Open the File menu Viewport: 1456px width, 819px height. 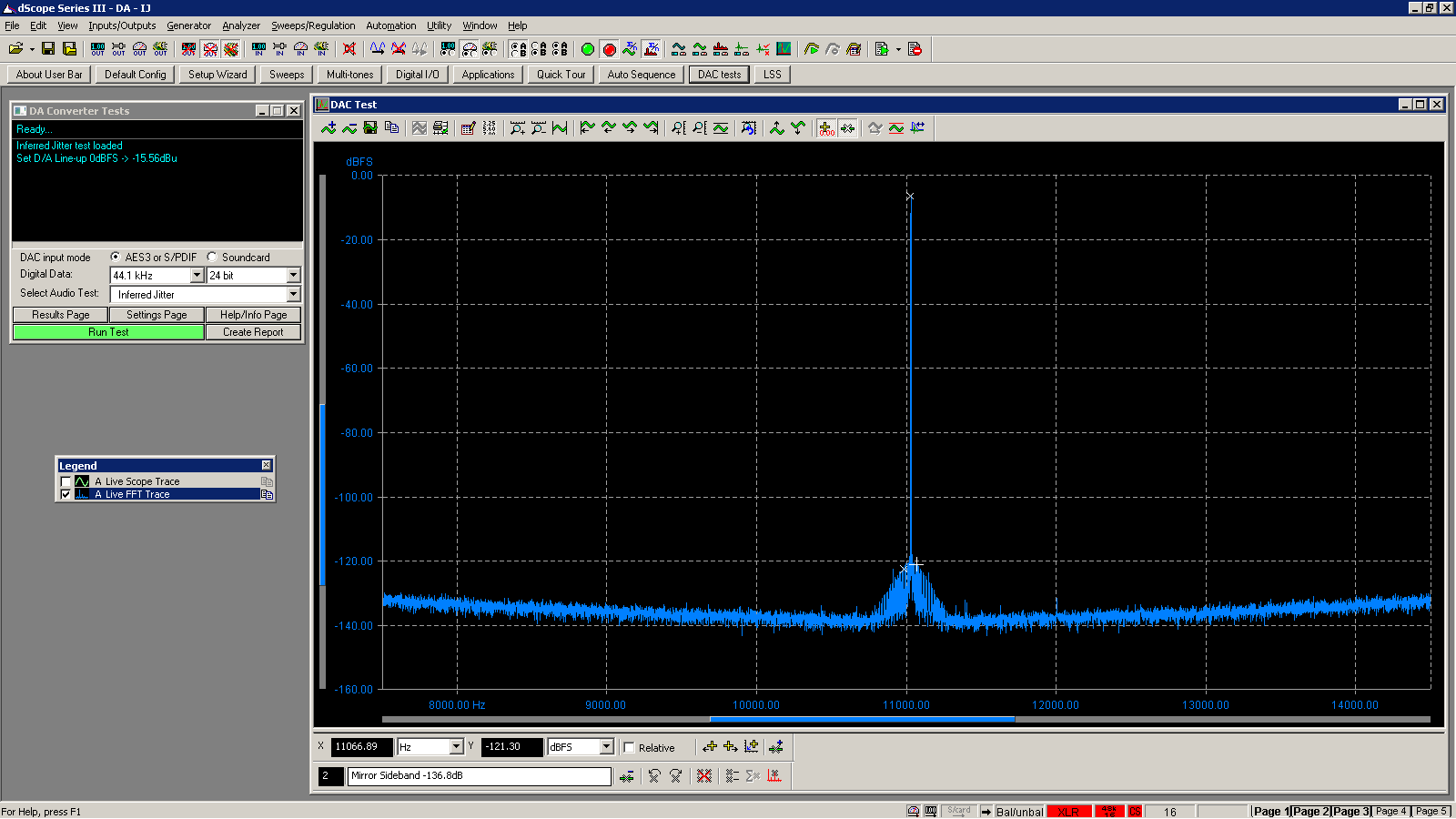pyautogui.click(x=12, y=25)
